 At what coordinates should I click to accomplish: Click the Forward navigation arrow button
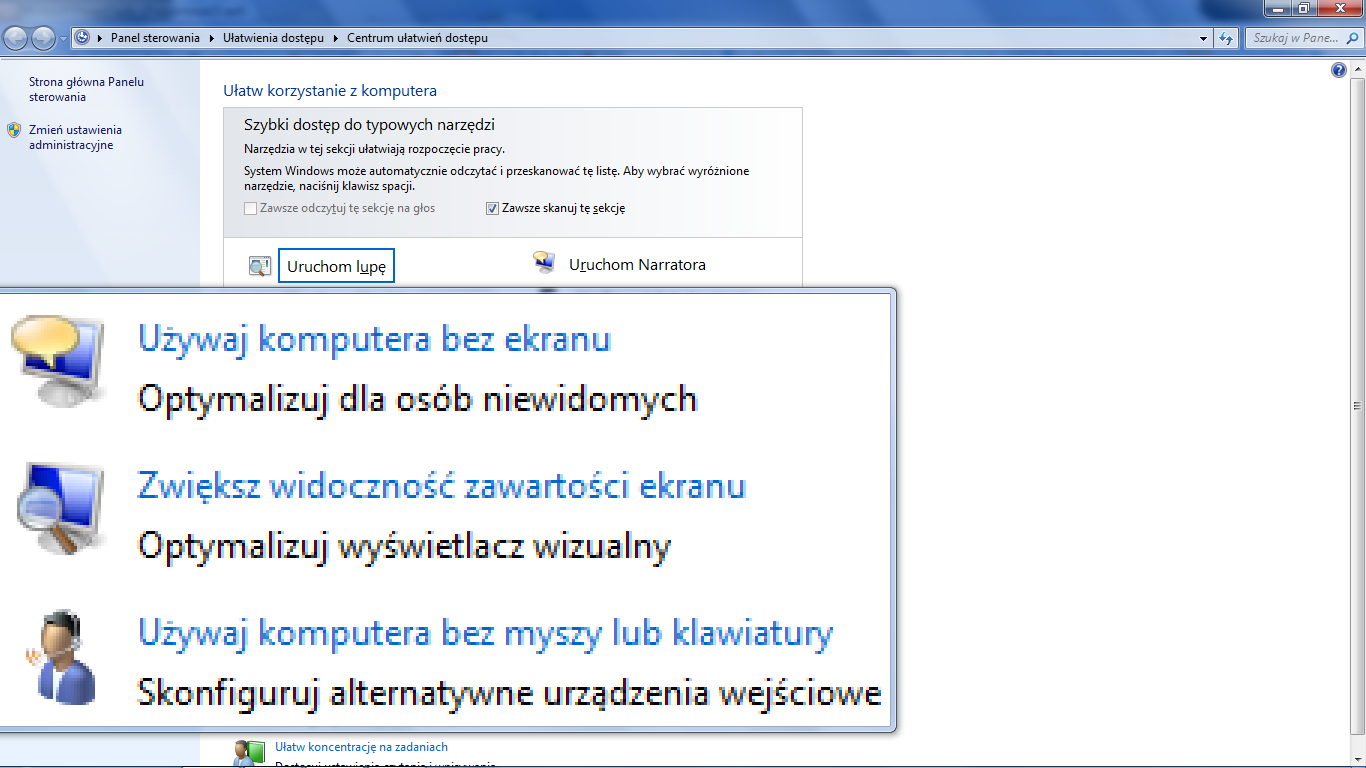tap(44, 39)
